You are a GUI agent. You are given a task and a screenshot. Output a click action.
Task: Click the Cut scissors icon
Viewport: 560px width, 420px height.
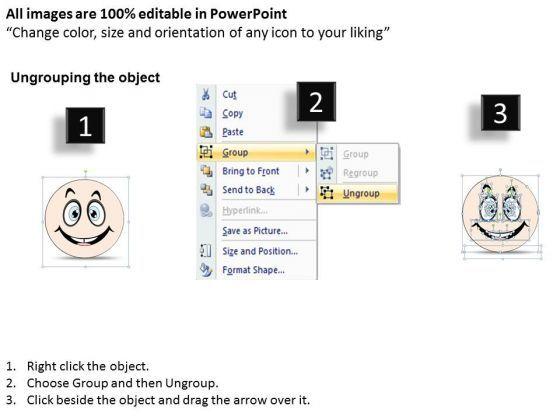click(x=206, y=94)
